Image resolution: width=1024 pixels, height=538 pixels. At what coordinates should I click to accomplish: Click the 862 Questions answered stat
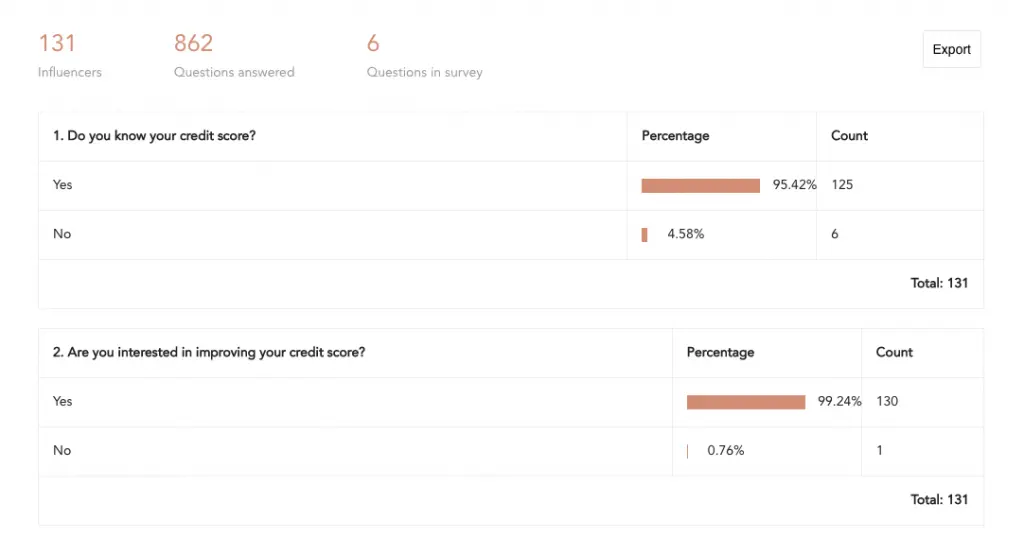pyautogui.click(x=233, y=55)
